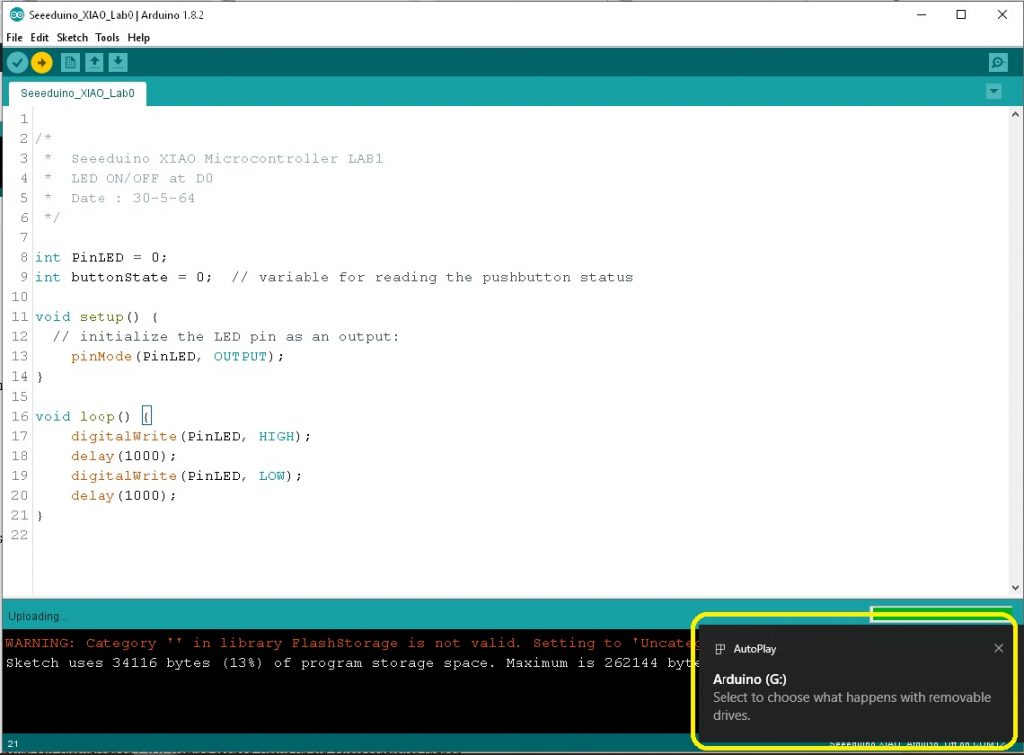The height and width of the screenshot is (755, 1024).
Task: Minimize the Arduino window
Action: click(x=921, y=14)
